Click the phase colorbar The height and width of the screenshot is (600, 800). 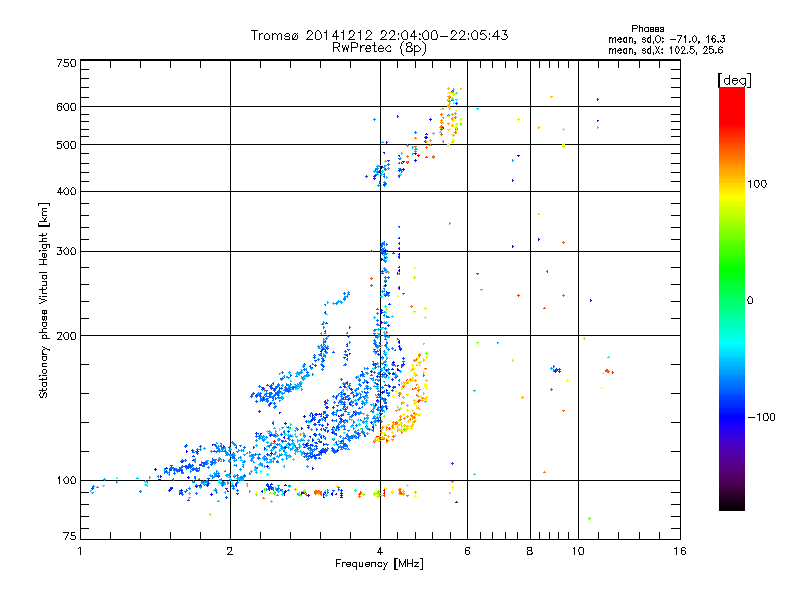pyautogui.click(x=732, y=298)
